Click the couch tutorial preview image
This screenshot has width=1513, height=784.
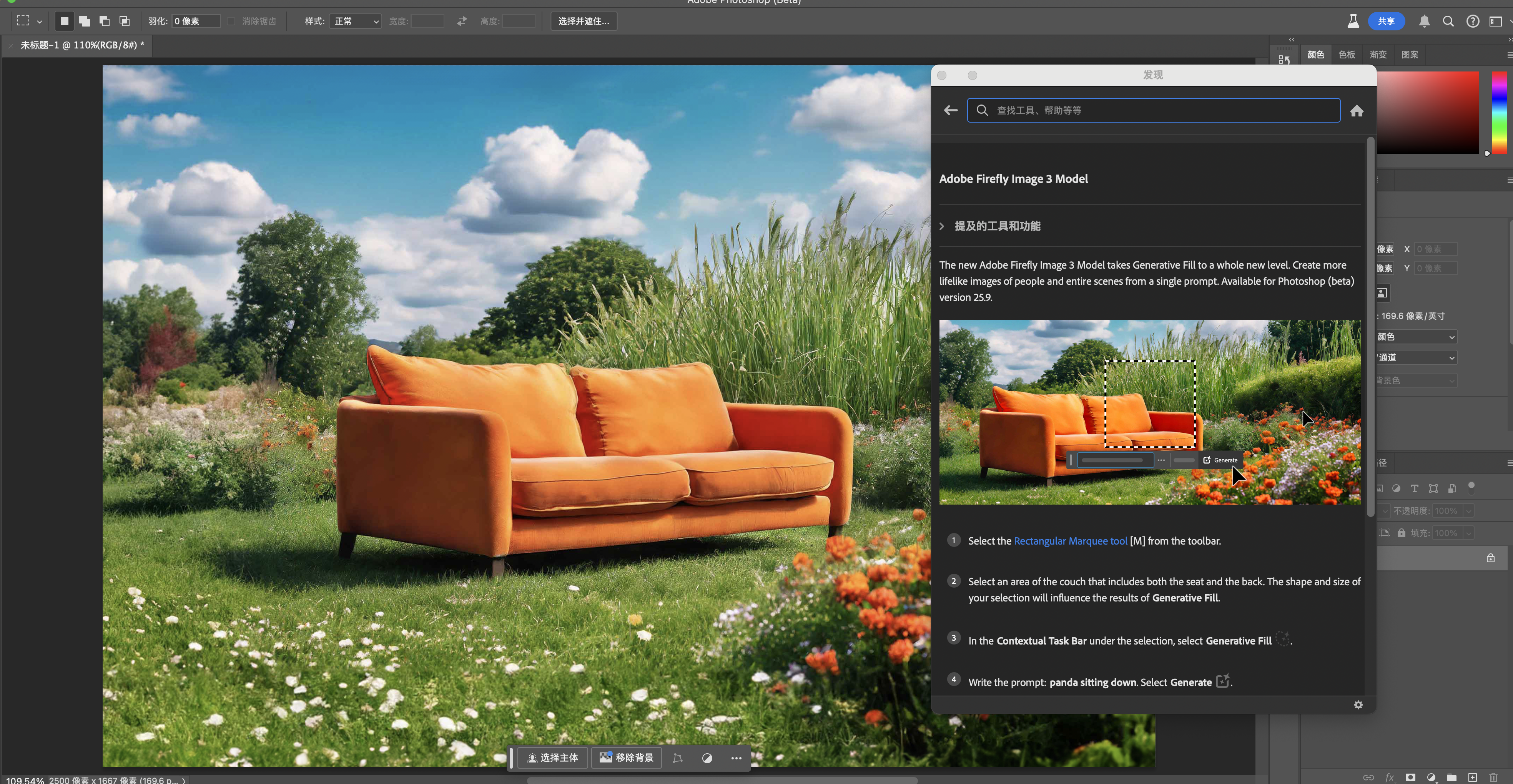(x=1149, y=412)
